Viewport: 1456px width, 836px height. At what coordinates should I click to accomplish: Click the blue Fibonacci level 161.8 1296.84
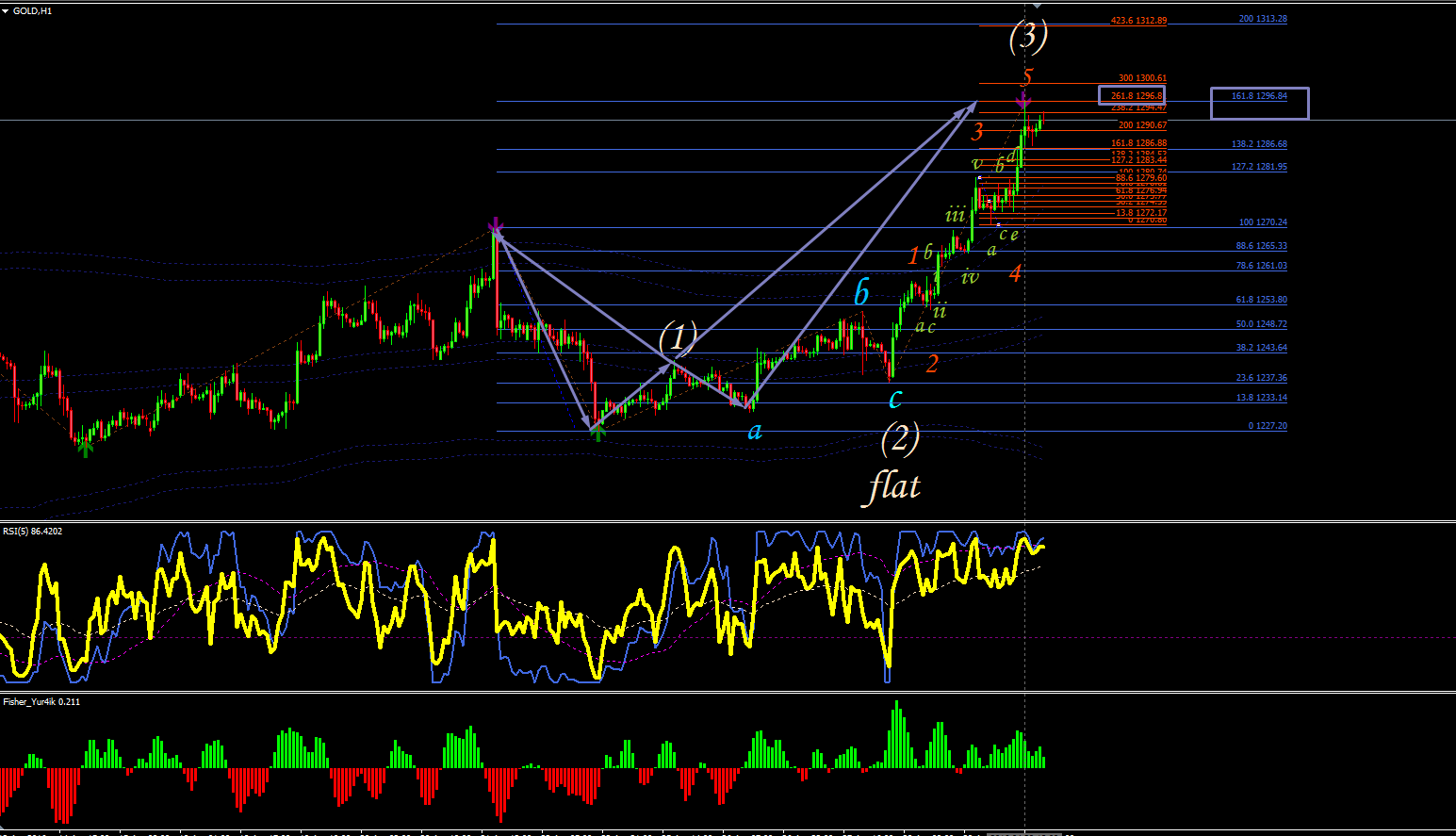click(x=1259, y=96)
